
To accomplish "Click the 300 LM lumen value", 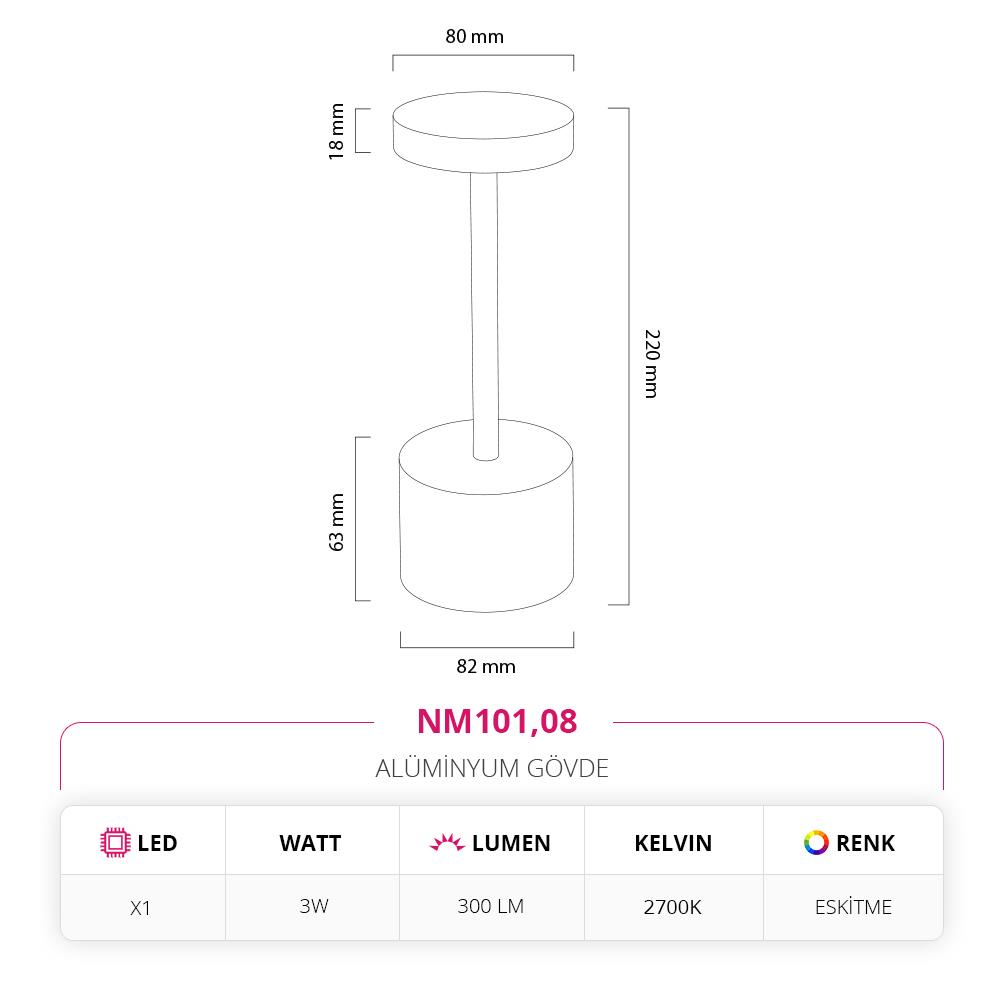I will click(x=491, y=907).
